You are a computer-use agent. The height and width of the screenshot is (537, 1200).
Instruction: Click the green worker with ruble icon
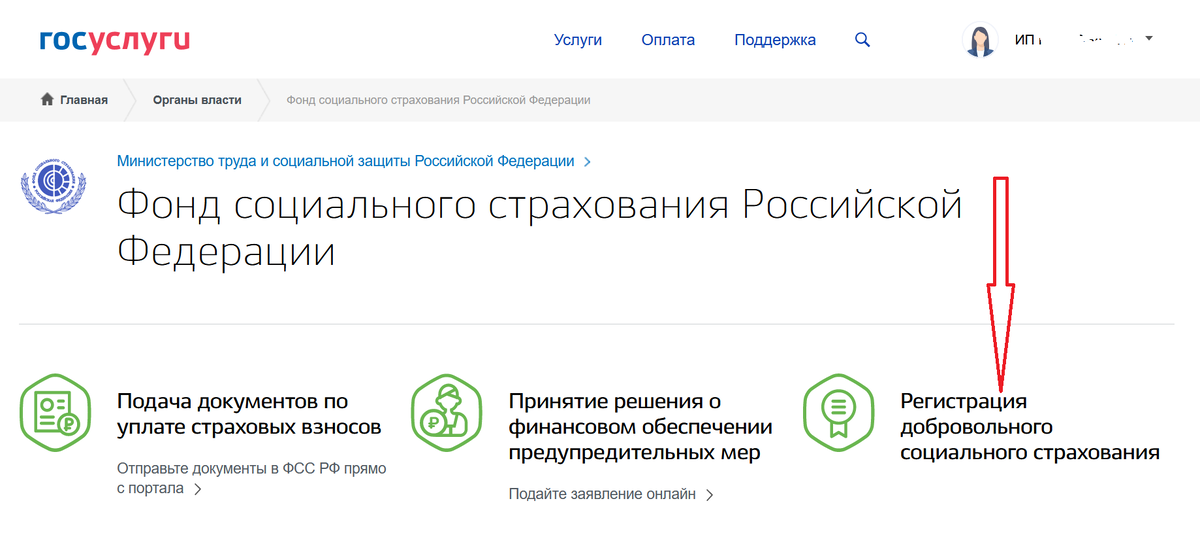[447, 415]
